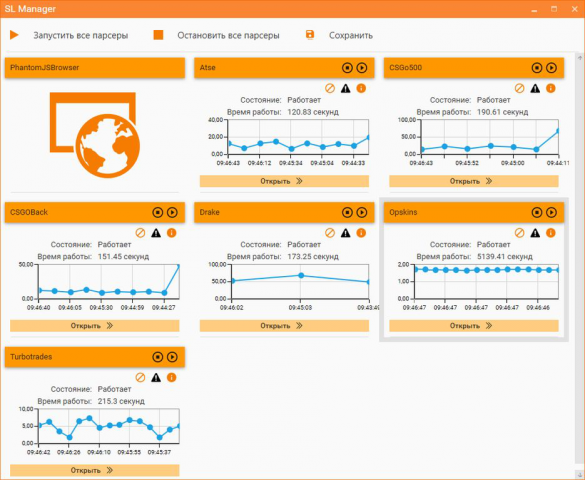The width and height of the screenshot is (585, 480).
Task: Click the orange stop square for all parsers
Action: pyautogui.click(x=159, y=35)
